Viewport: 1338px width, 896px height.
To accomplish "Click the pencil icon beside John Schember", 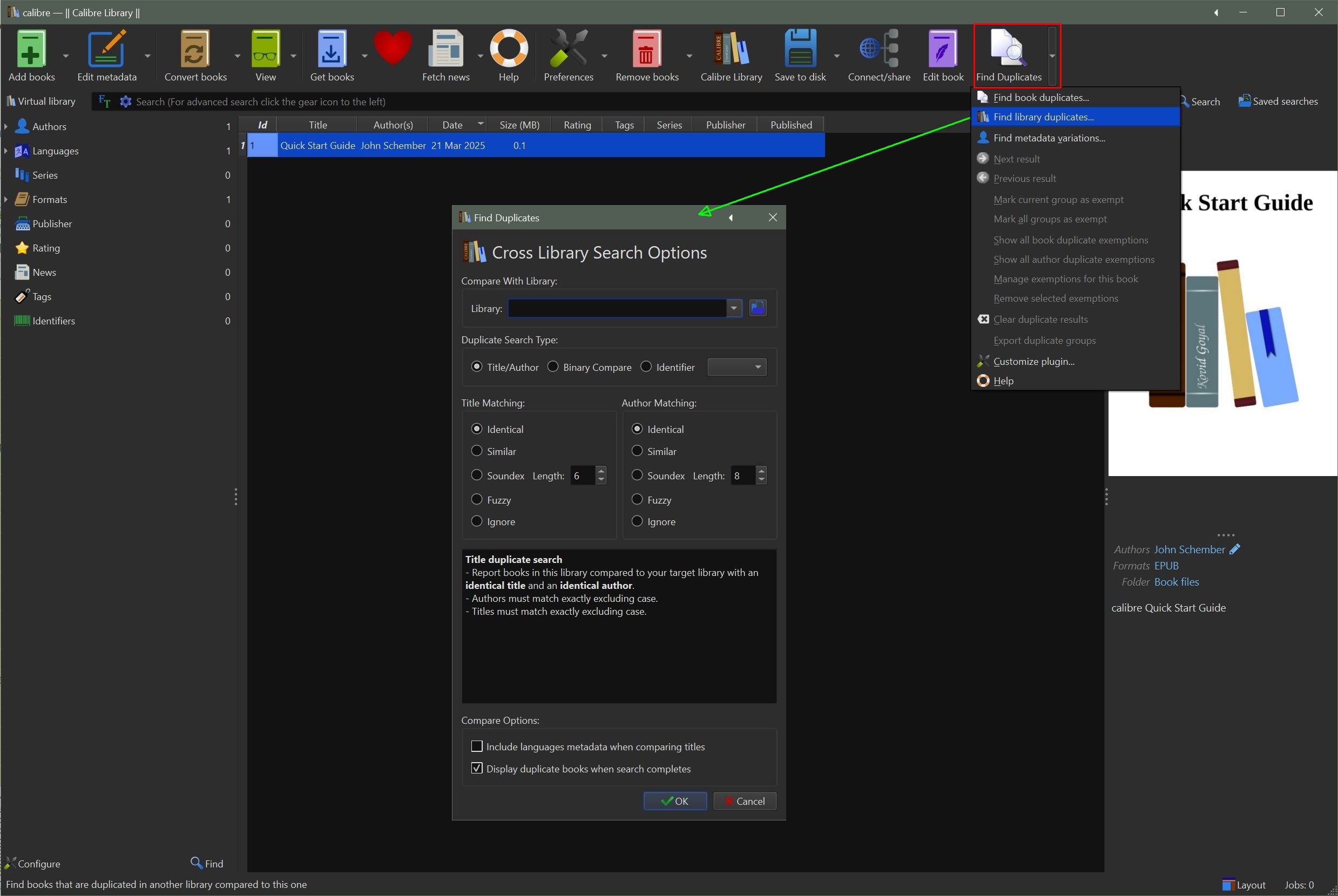I will tap(1234, 549).
